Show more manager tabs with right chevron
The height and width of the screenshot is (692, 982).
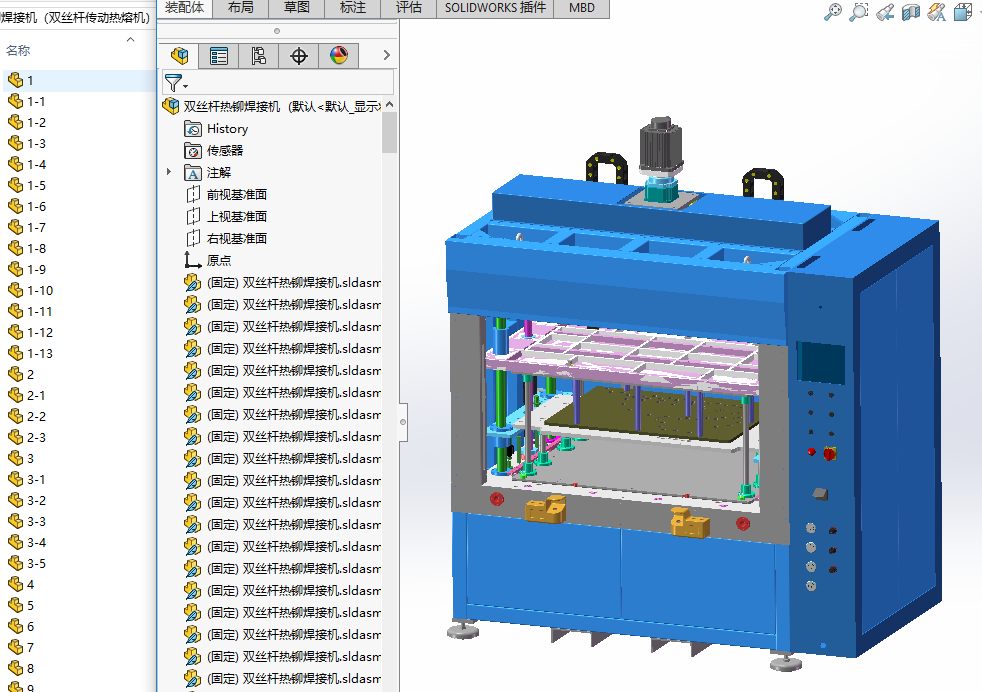386,56
